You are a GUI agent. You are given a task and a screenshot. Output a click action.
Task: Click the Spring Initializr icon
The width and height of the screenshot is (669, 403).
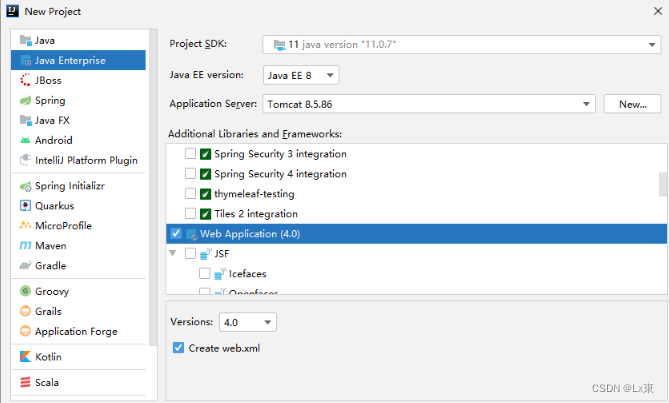pos(26,186)
